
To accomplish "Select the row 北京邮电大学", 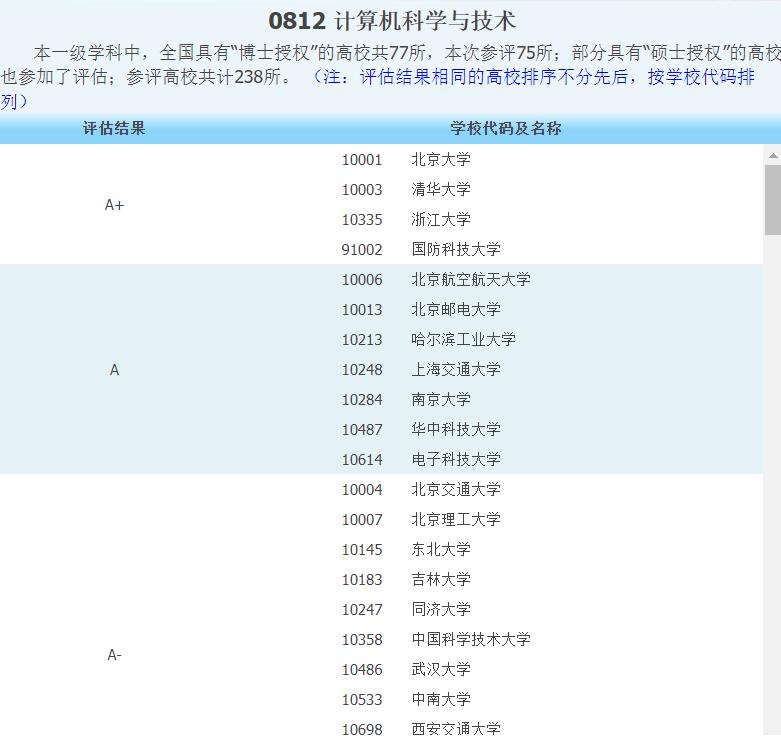I will pos(455,309).
